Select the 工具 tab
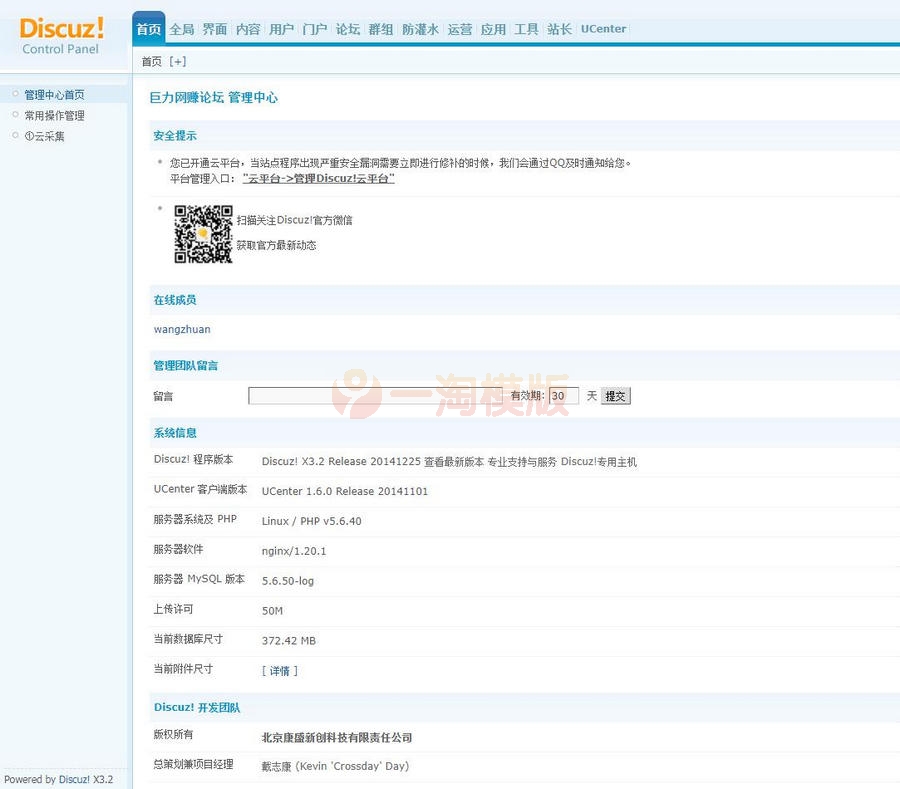This screenshot has height=789, width=900. [x=526, y=29]
